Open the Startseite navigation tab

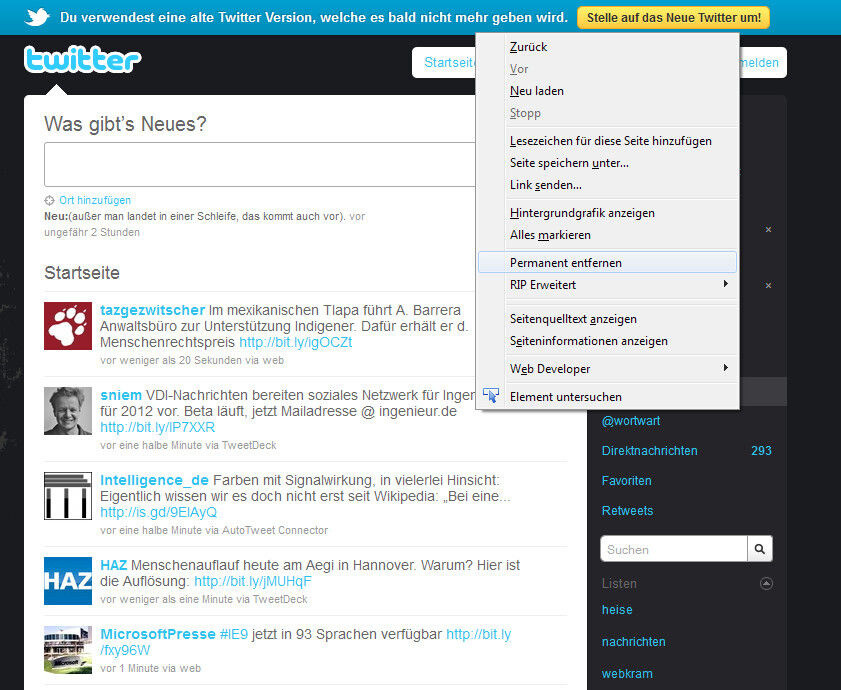[448, 62]
